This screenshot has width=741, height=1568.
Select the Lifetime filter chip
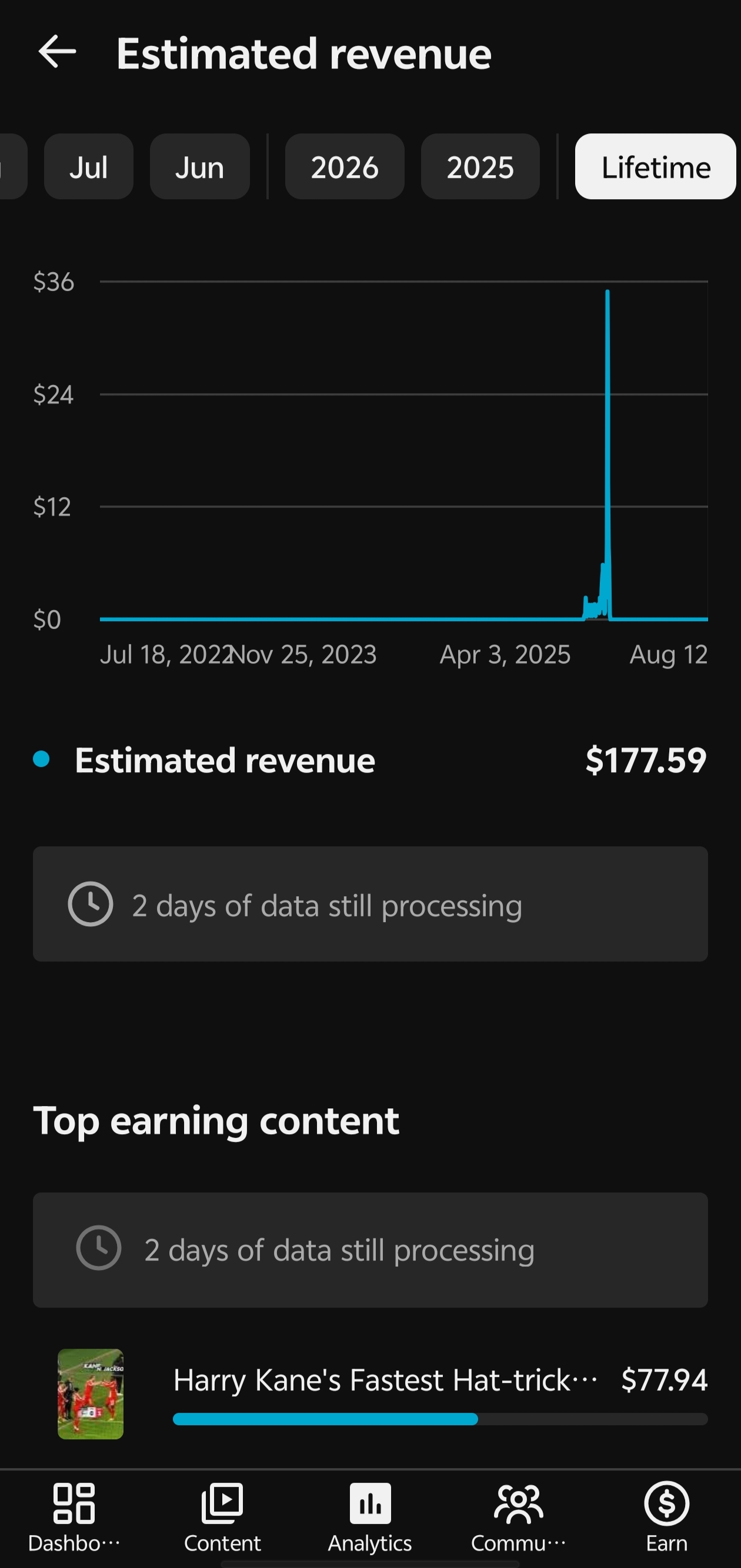point(656,166)
